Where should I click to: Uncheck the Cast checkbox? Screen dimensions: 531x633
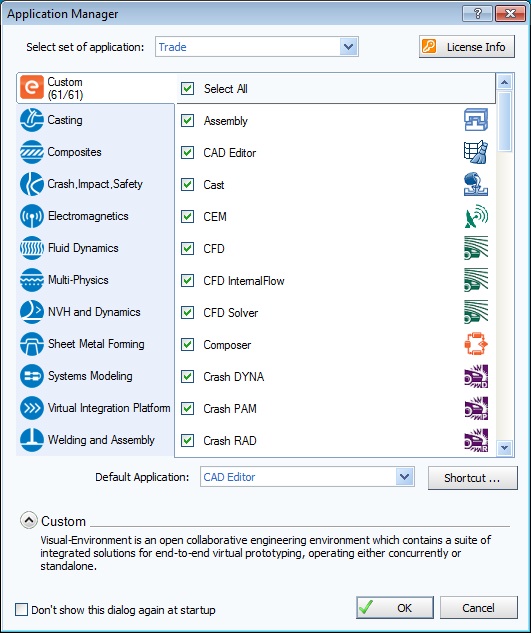pyautogui.click(x=187, y=184)
